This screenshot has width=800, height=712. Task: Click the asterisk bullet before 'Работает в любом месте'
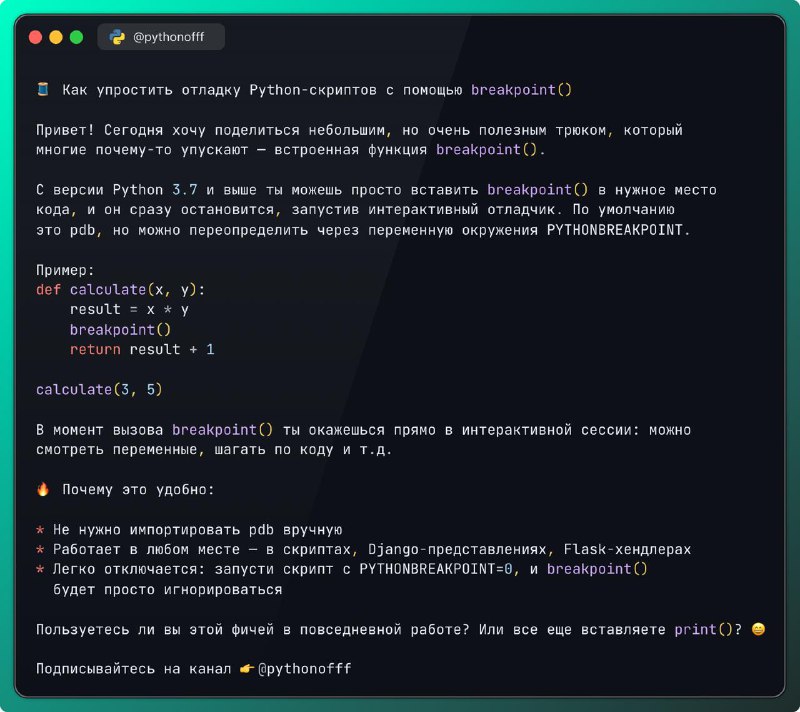click(x=40, y=550)
